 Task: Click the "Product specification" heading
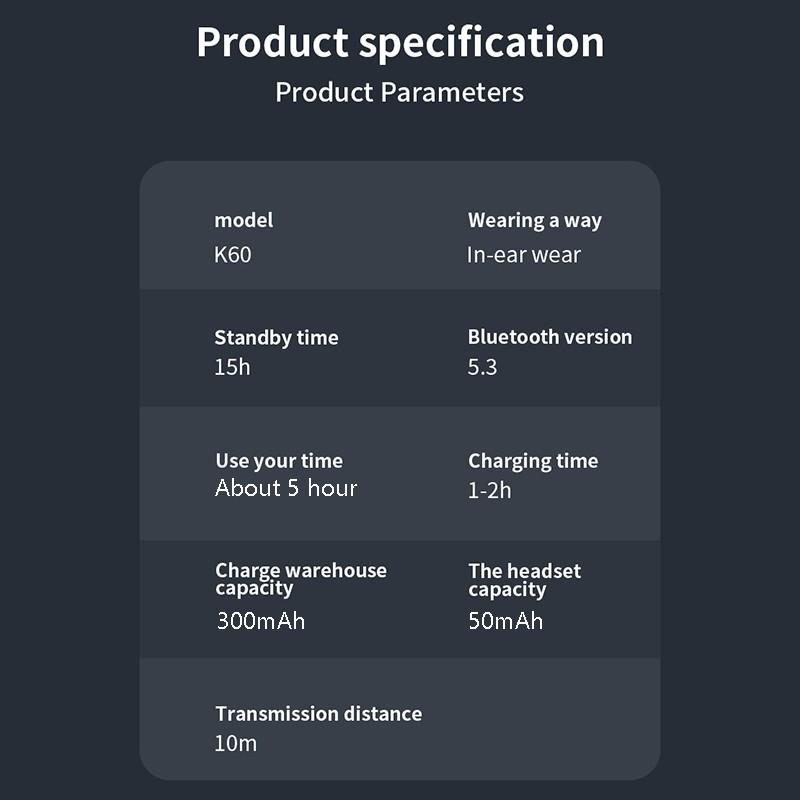[400, 43]
